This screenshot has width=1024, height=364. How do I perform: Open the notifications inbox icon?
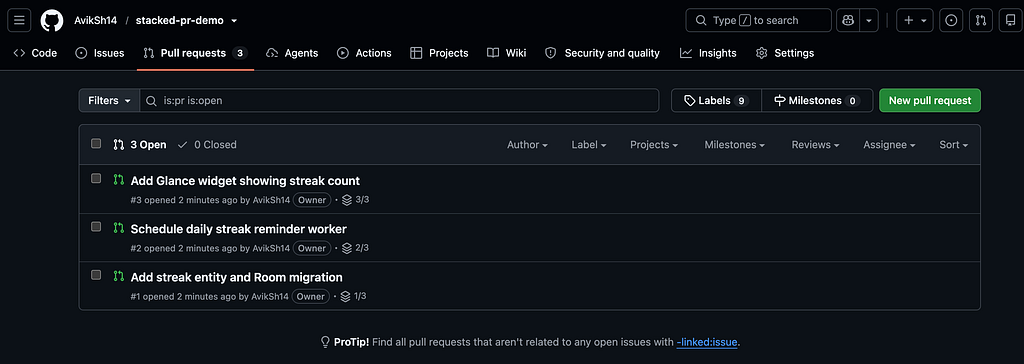pos(1011,20)
